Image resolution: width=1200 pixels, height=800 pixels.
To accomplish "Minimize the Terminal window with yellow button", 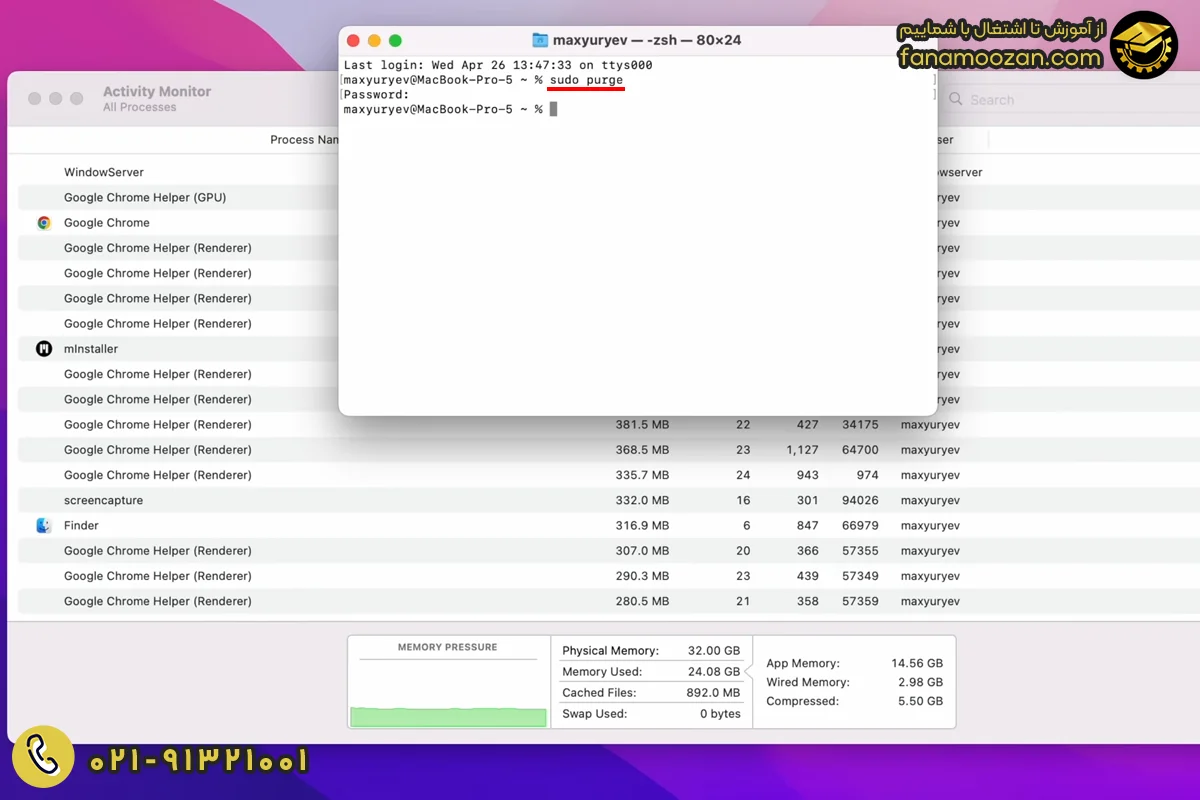I will coord(374,41).
